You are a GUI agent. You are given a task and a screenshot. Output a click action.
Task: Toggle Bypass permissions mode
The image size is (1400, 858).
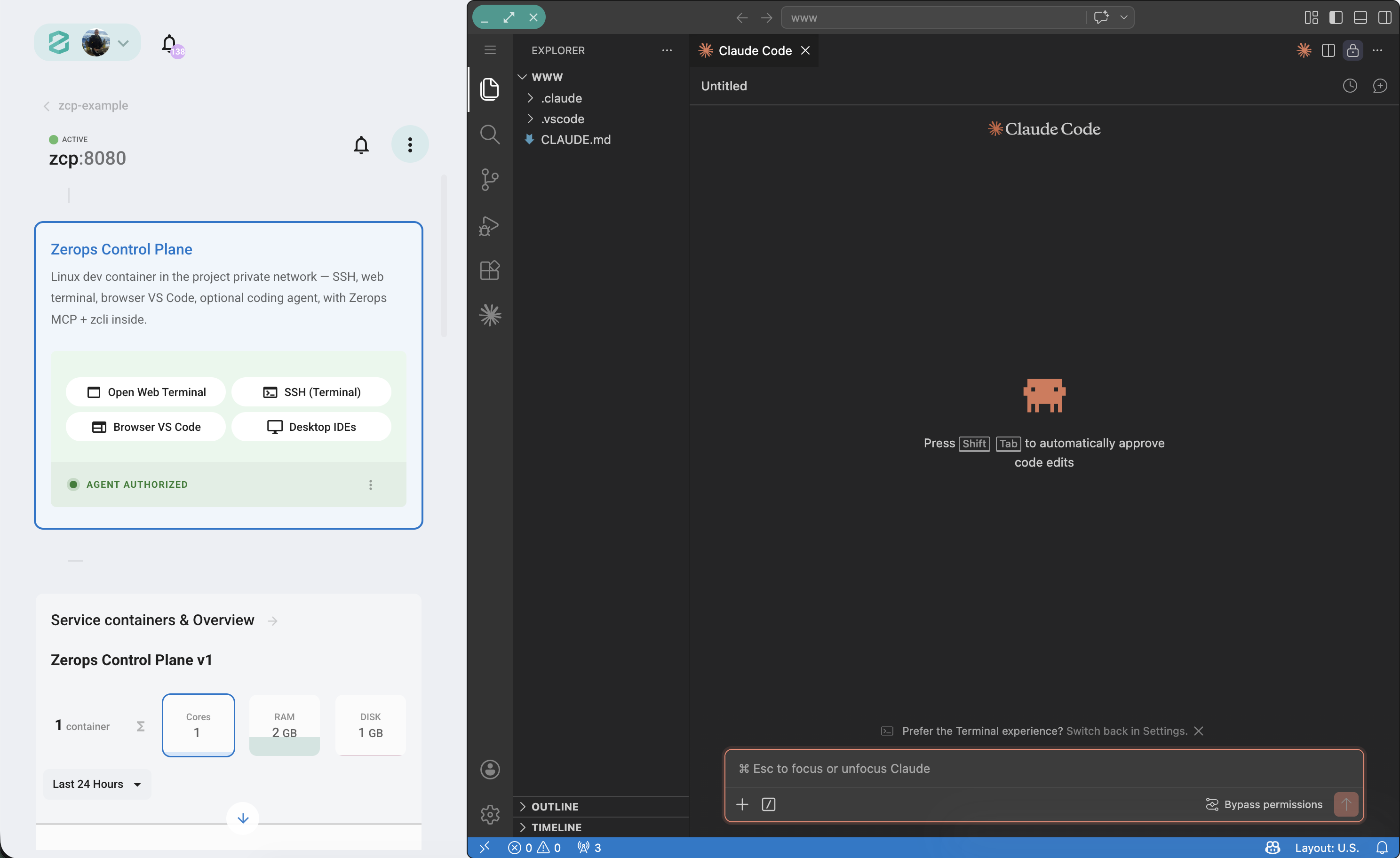[x=1264, y=804]
